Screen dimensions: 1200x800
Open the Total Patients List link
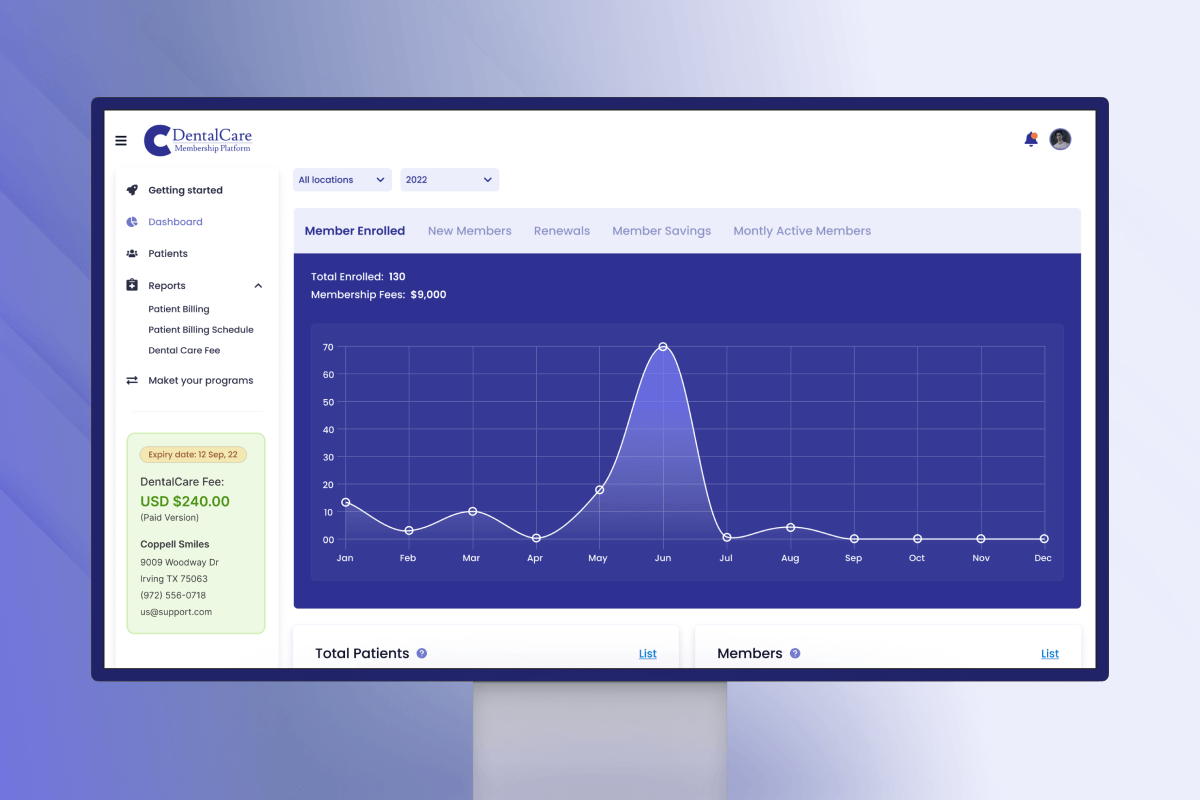click(648, 654)
